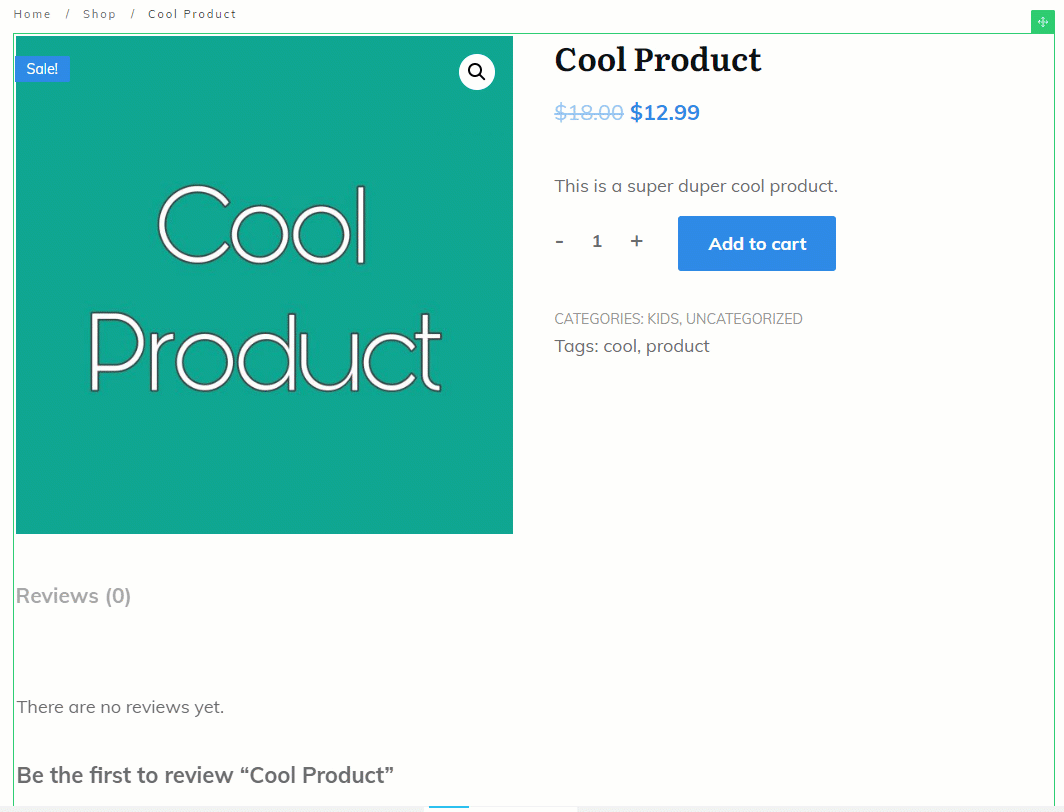Select the Reviews (0) tab

[x=73, y=596]
